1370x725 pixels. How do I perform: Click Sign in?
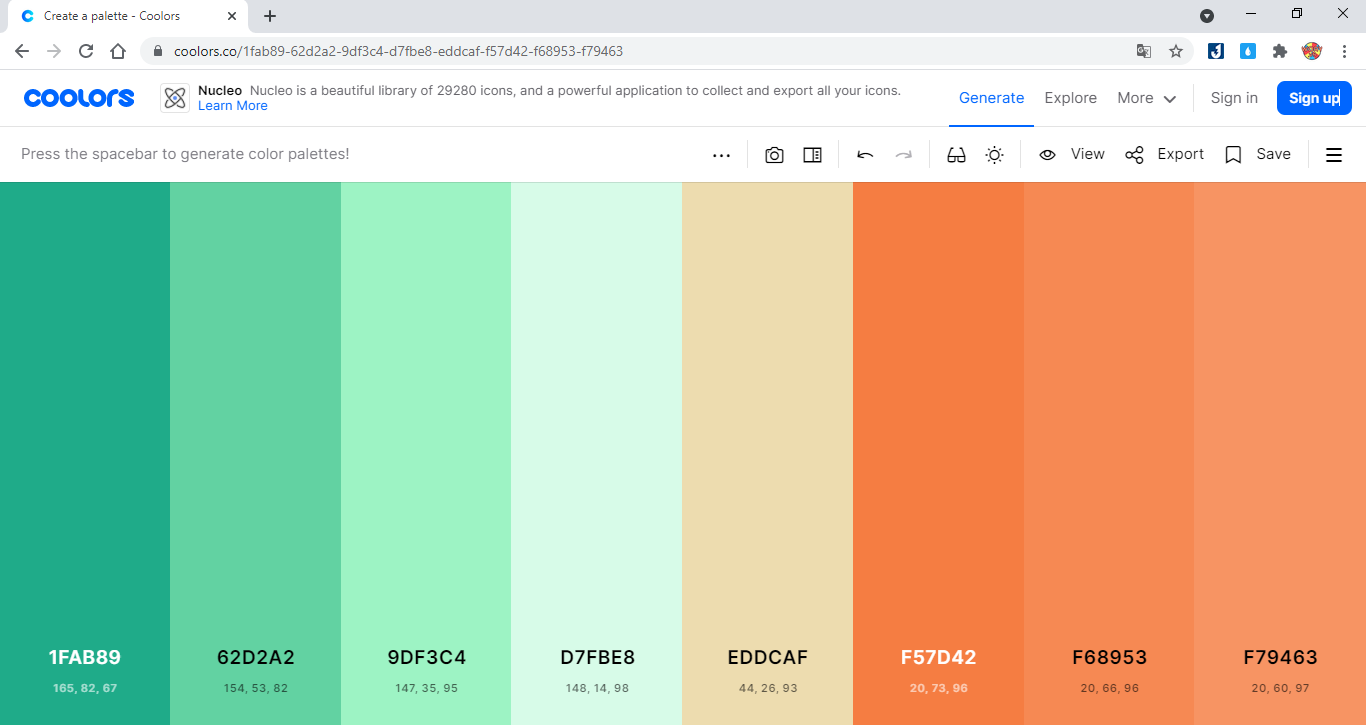(x=1234, y=98)
